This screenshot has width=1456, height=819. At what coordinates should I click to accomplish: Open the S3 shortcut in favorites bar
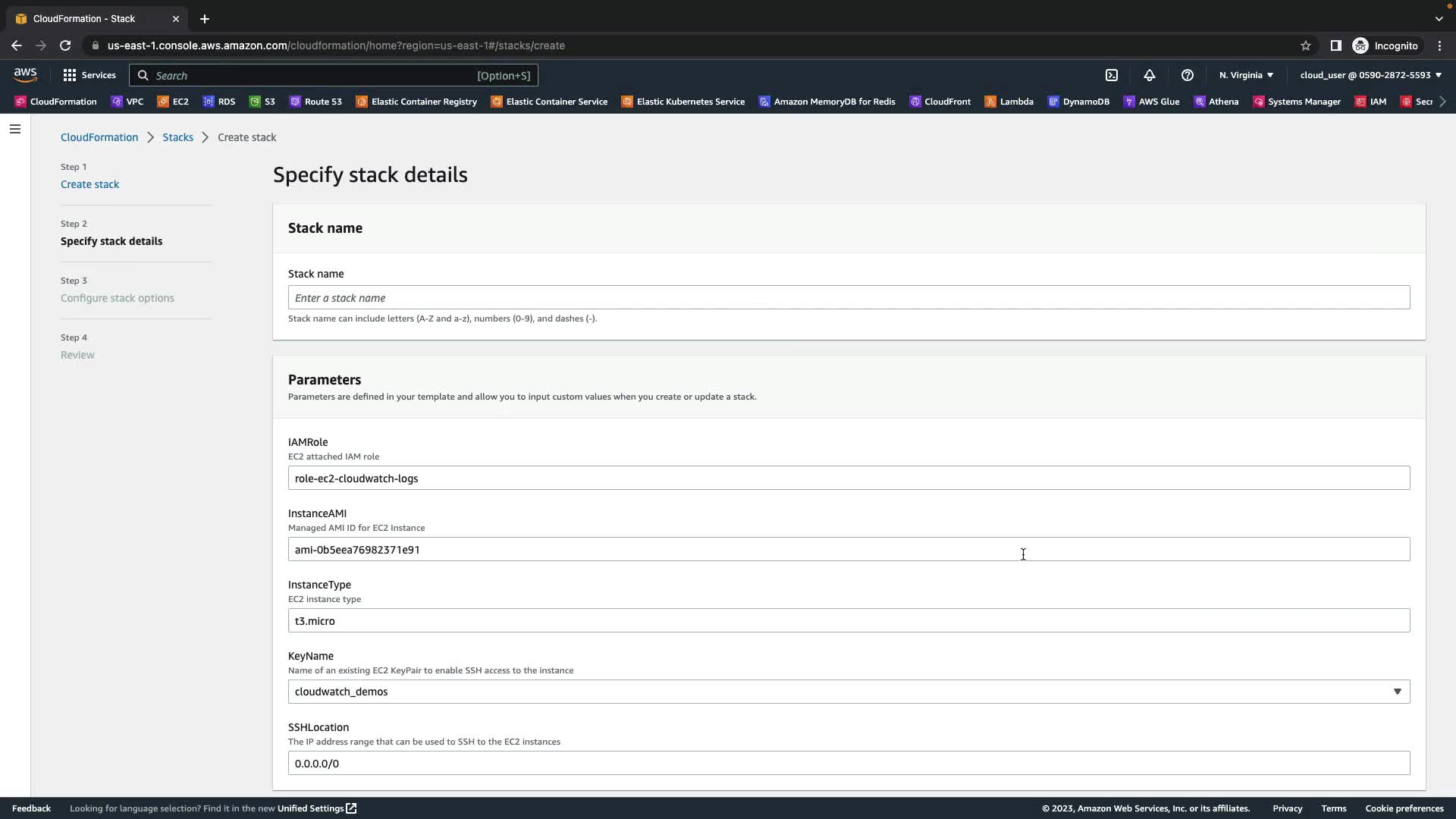(x=262, y=102)
